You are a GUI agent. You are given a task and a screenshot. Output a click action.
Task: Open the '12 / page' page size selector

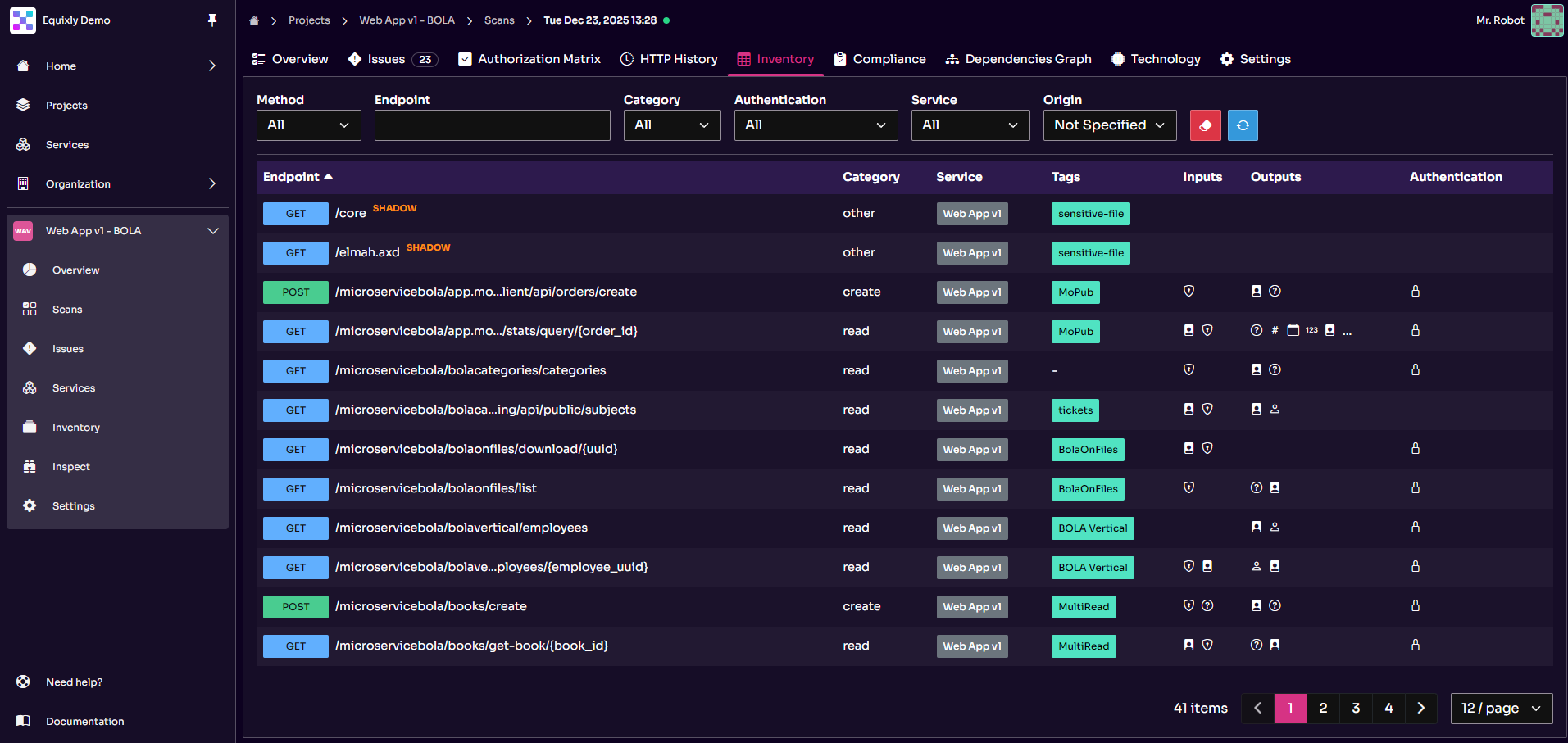tap(1501, 708)
